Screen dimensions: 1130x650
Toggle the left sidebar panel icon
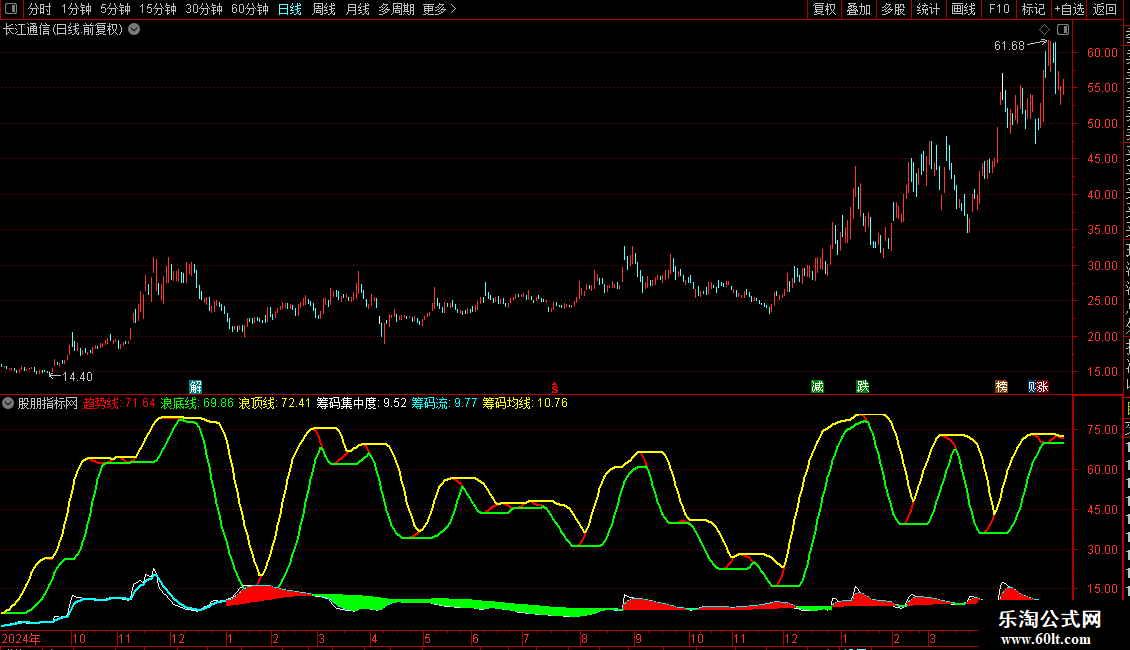(x=11, y=9)
